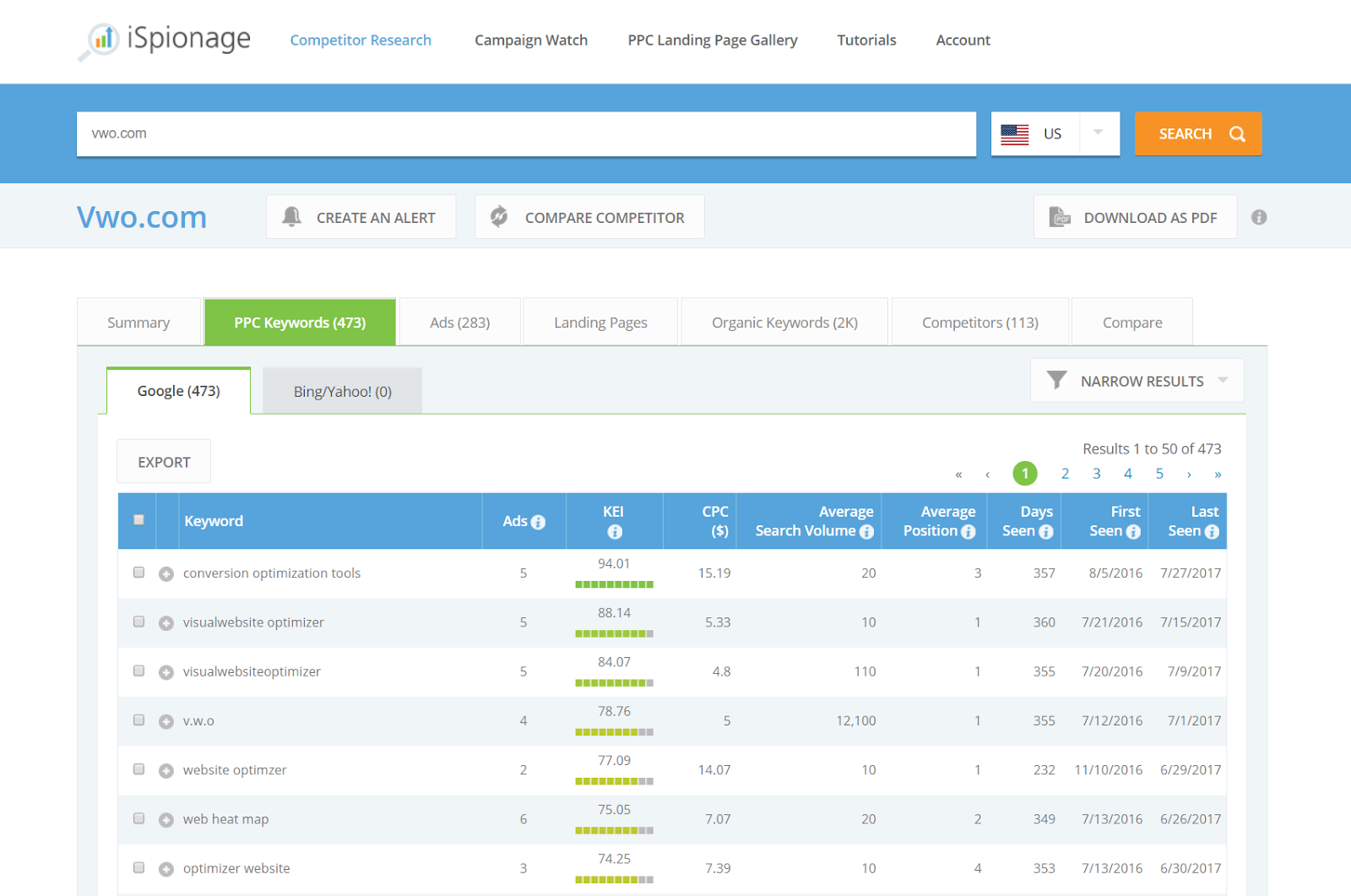Click the COMPARE COMPETITOR button

[x=589, y=217]
